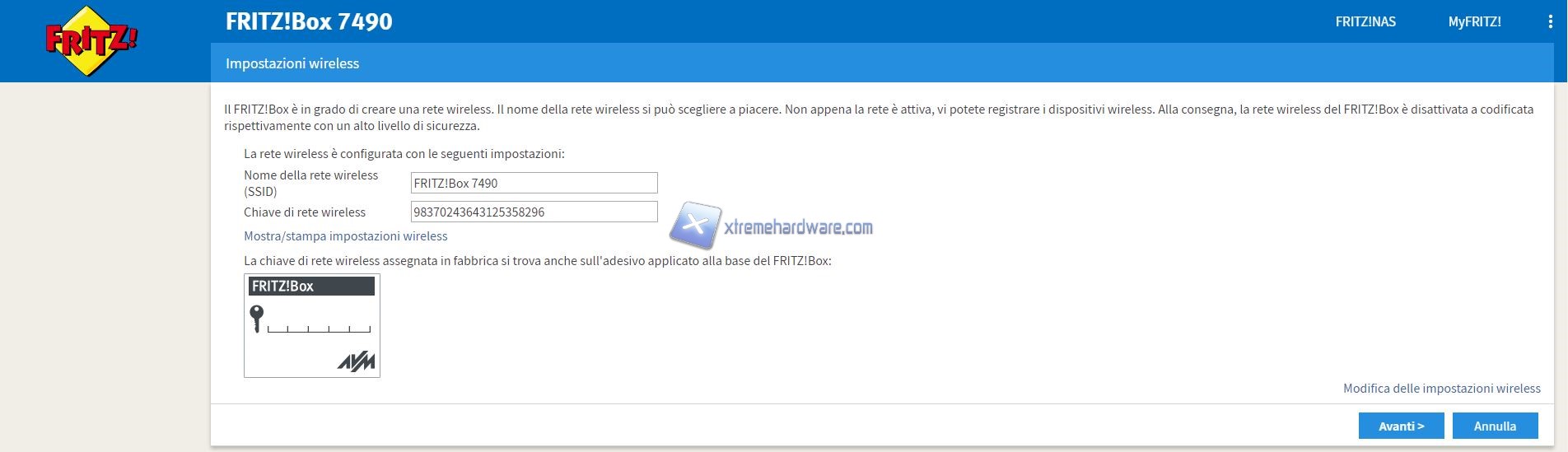1568x452 pixels.
Task: Open Mostra/stampa impostazioni wireless link
Action: click(345, 236)
